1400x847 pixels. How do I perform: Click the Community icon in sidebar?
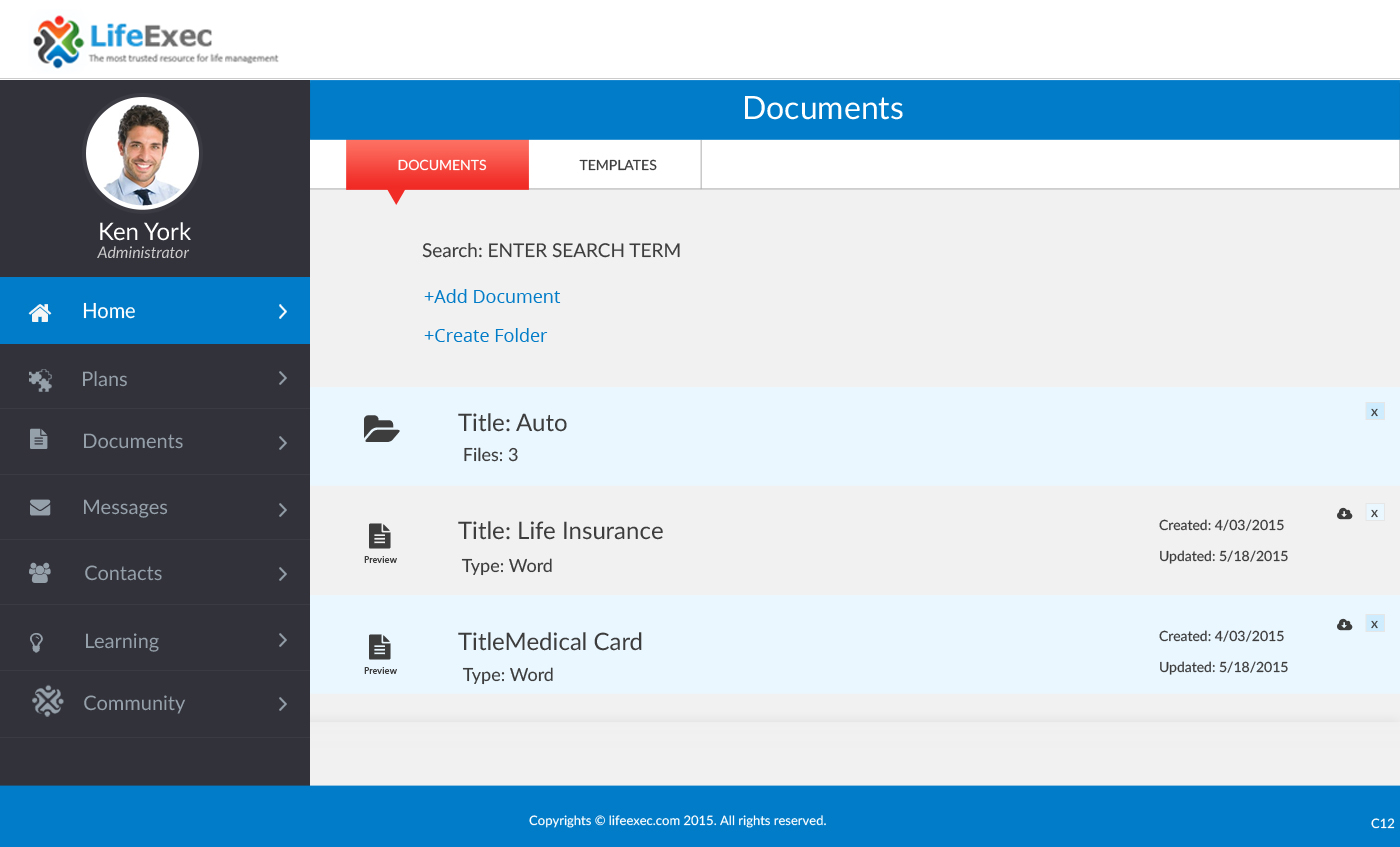coord(47,702)
